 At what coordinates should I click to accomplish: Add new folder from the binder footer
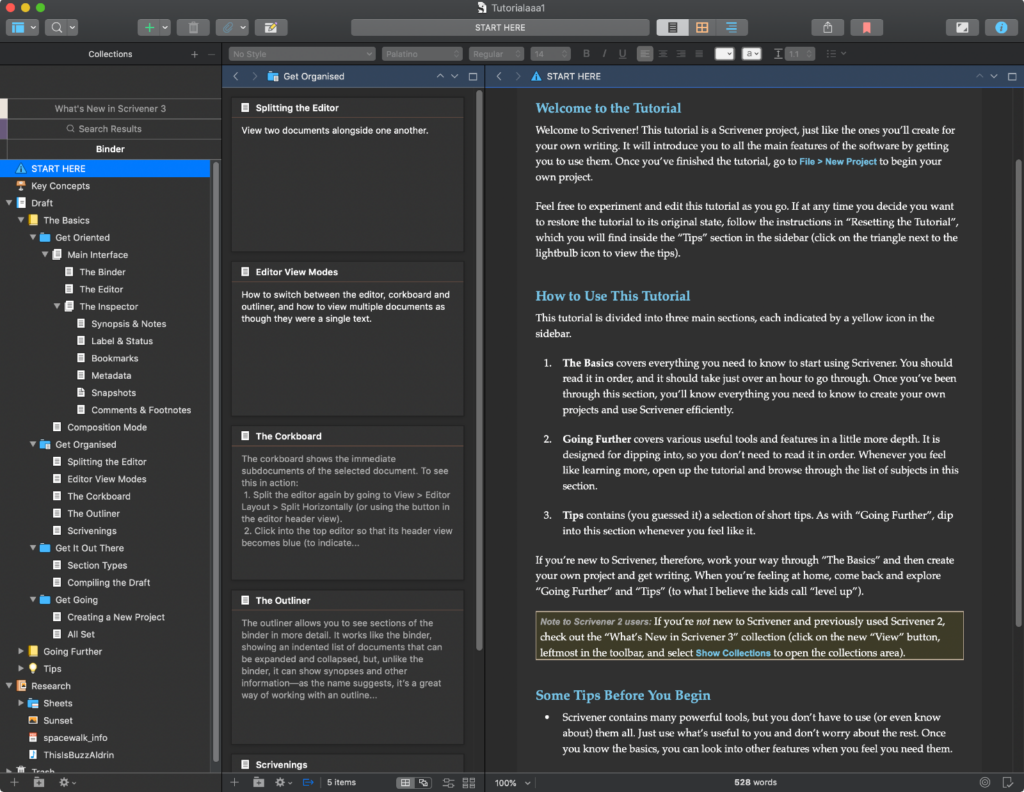click(39, 782)
